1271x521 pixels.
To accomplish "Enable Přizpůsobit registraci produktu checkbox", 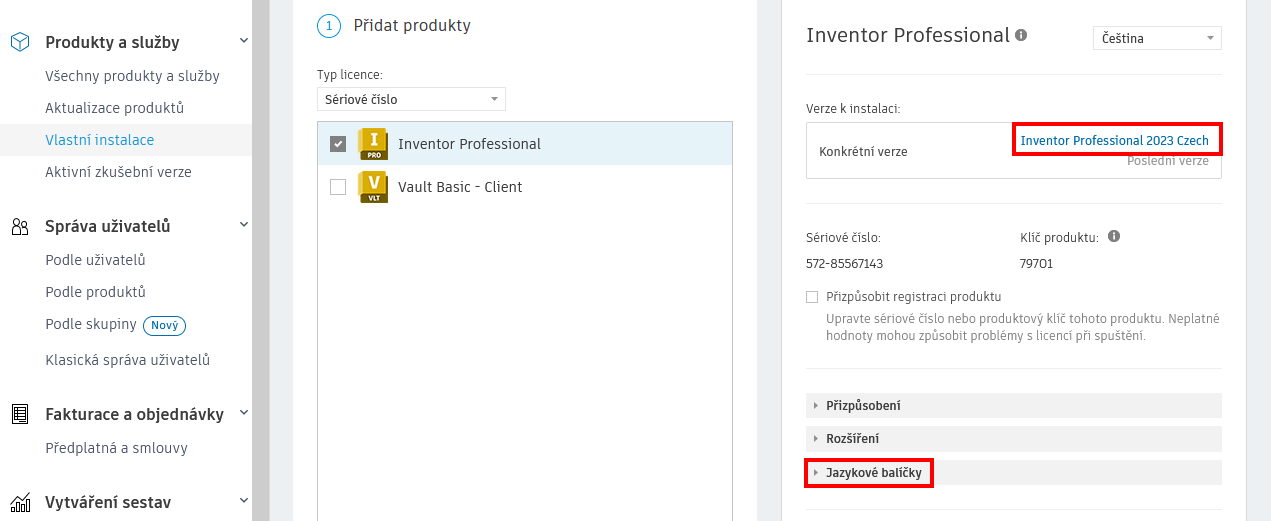I will [812, 297].
